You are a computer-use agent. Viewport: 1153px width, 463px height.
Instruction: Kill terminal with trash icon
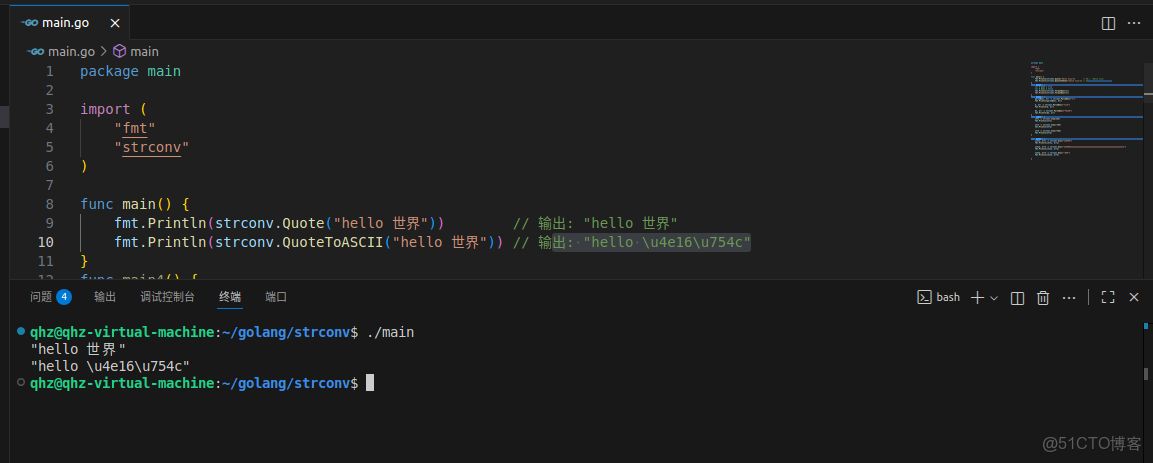(1043, 297)
